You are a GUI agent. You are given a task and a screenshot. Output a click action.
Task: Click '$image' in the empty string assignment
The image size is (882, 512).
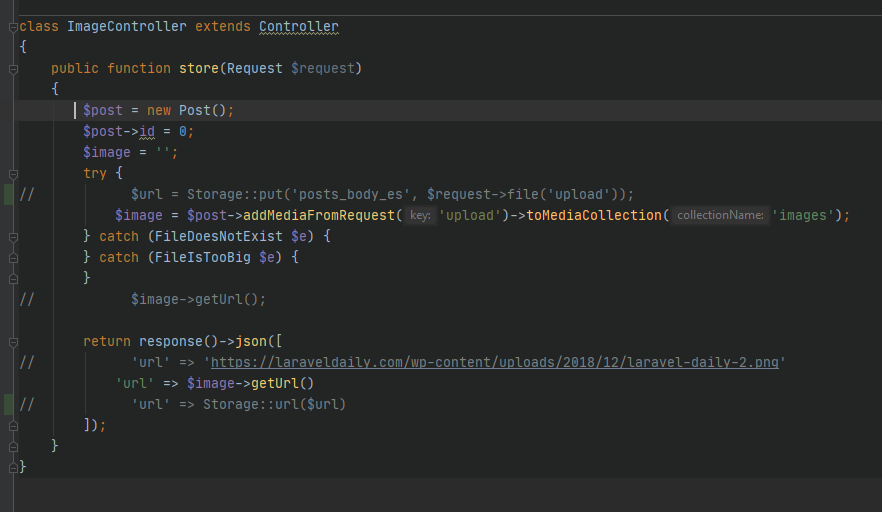(x=107, y=152)
